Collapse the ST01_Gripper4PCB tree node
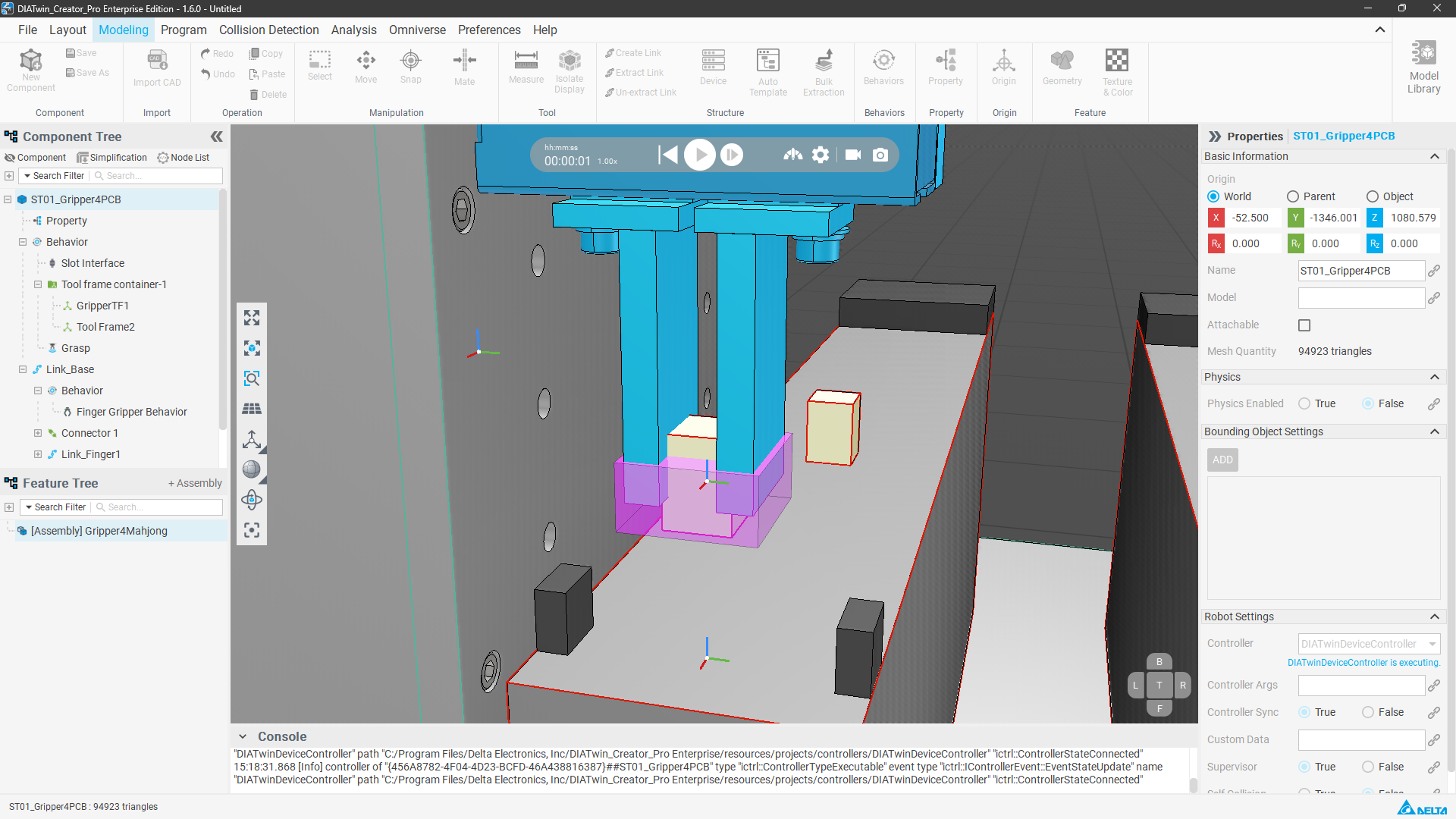Screen dimensions: 1456x819 [x=8, y=199]
